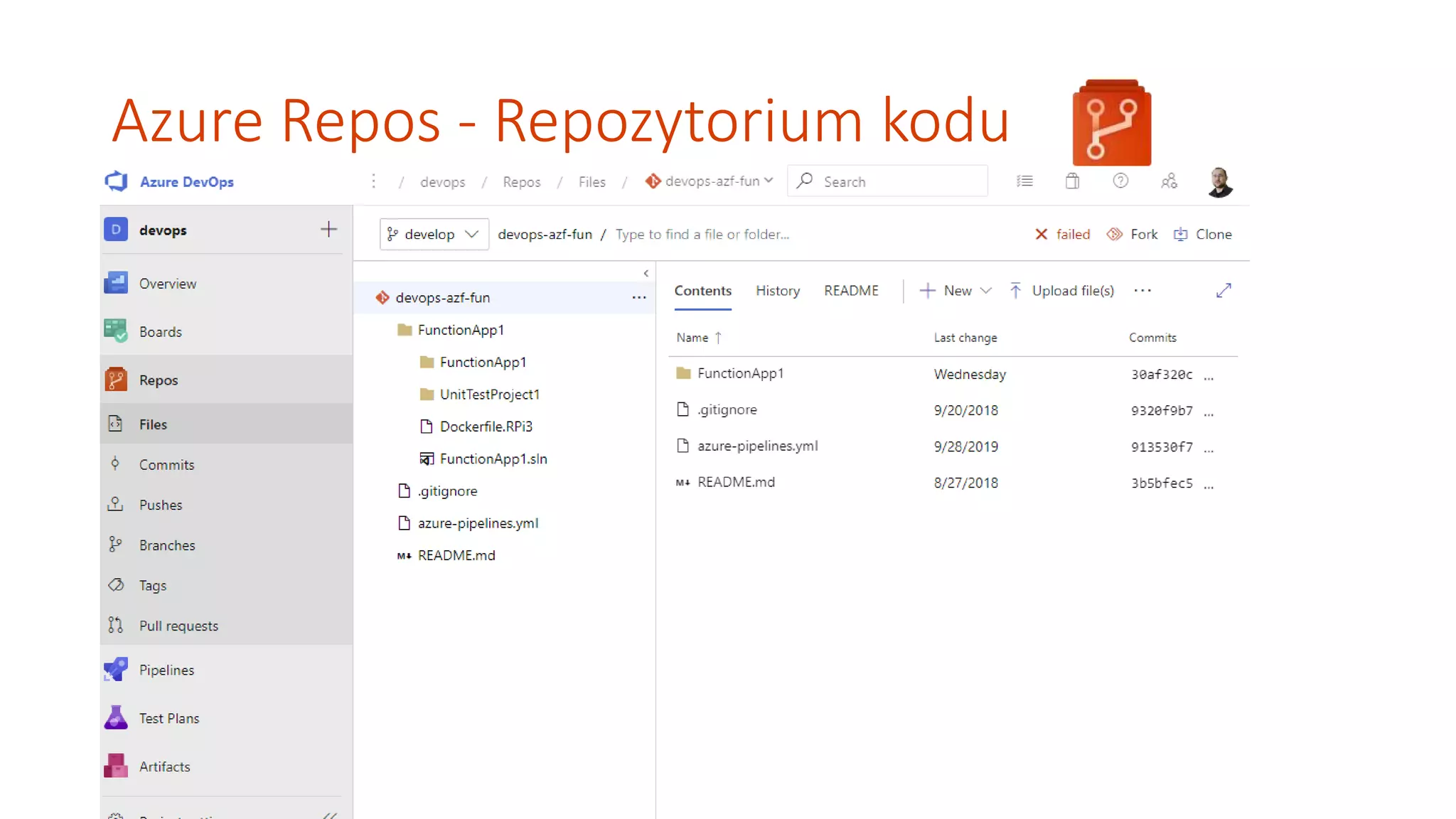Enter full screen mode with the expand icon
Image resolution: width=1456 pixels, height=819 pixels.
point(1224,291)
